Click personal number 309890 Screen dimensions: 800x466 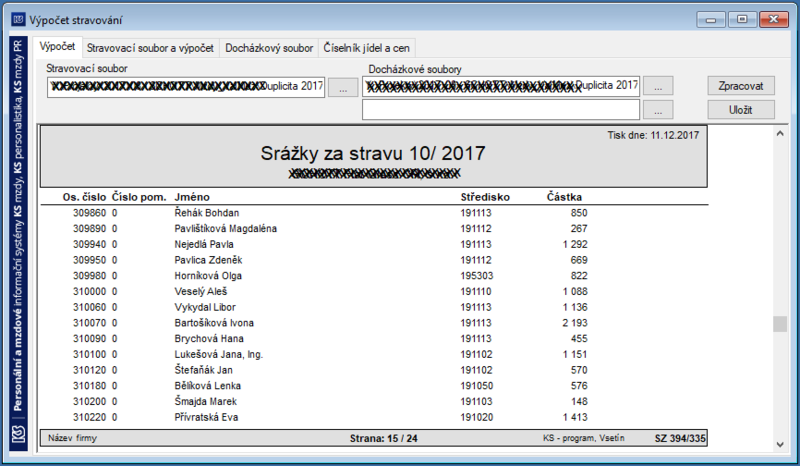point(89,229)
